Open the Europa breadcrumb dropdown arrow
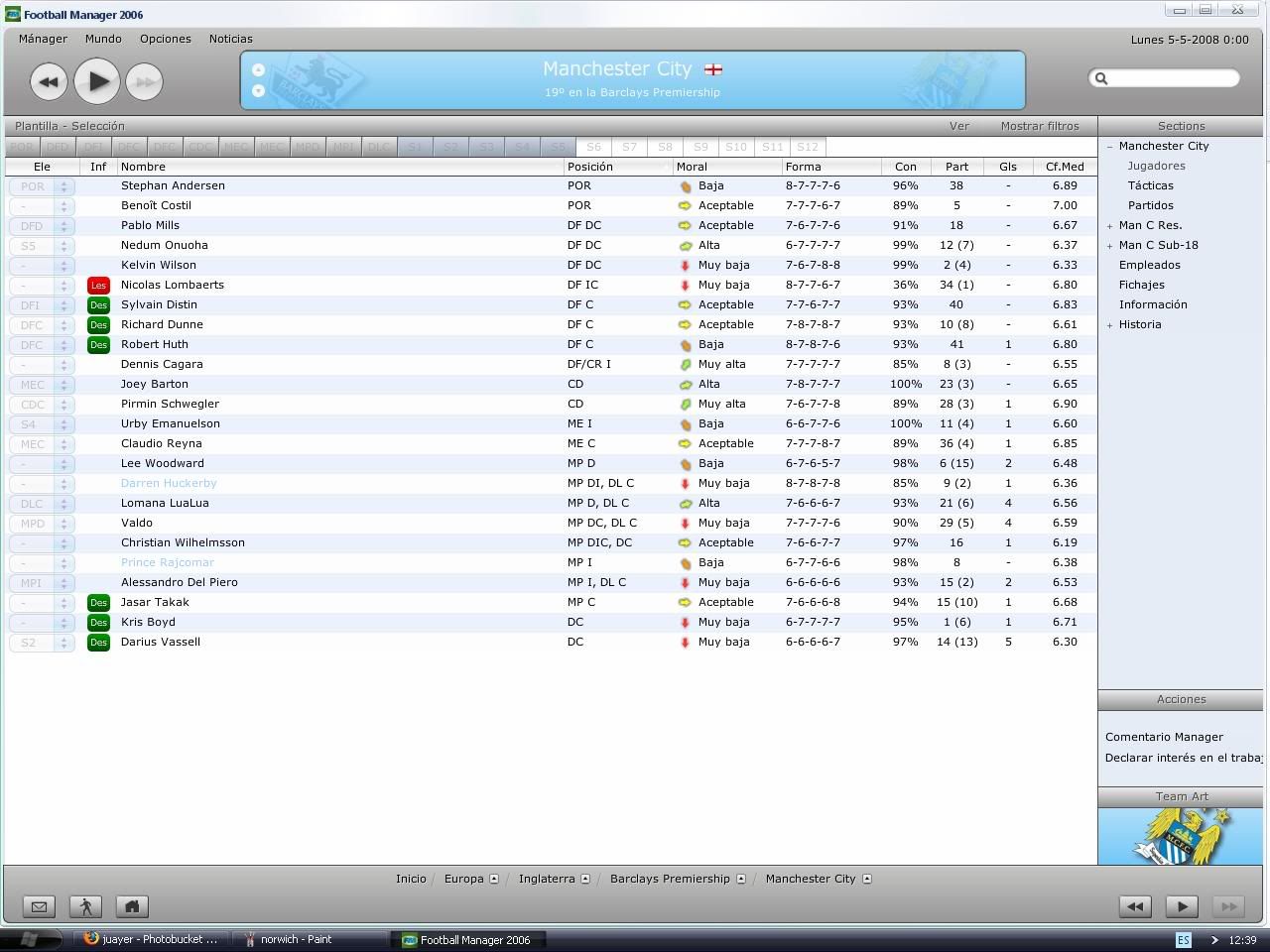The image size is (1270, 952). [494, 879]
